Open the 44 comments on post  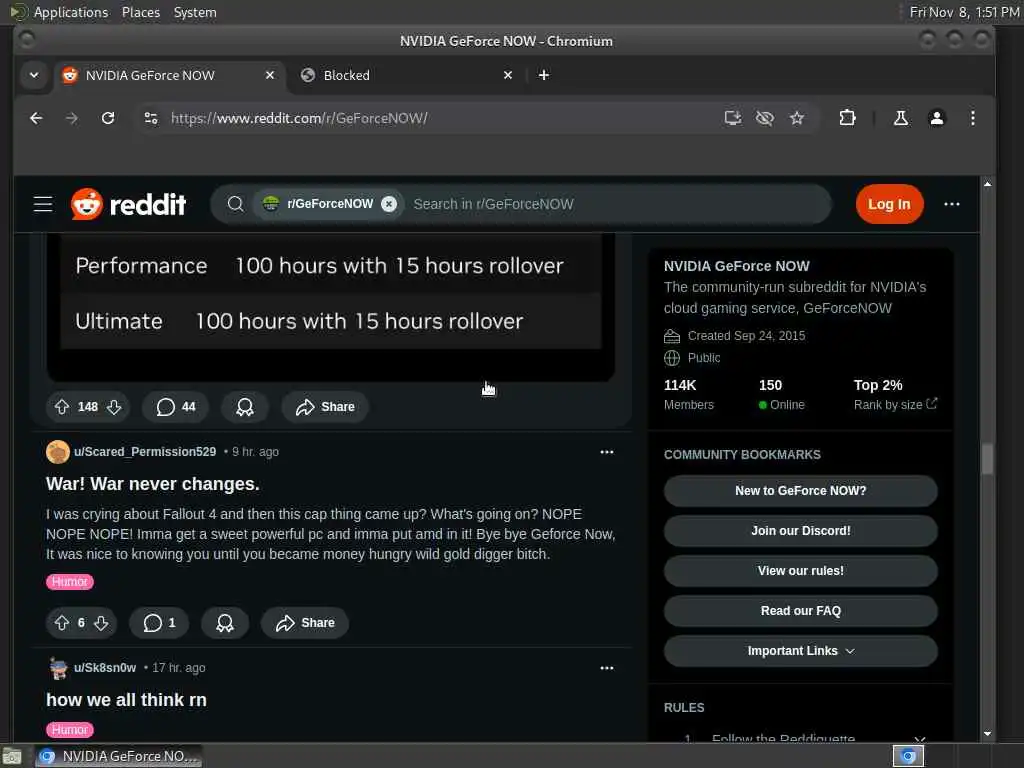point(176,407)
